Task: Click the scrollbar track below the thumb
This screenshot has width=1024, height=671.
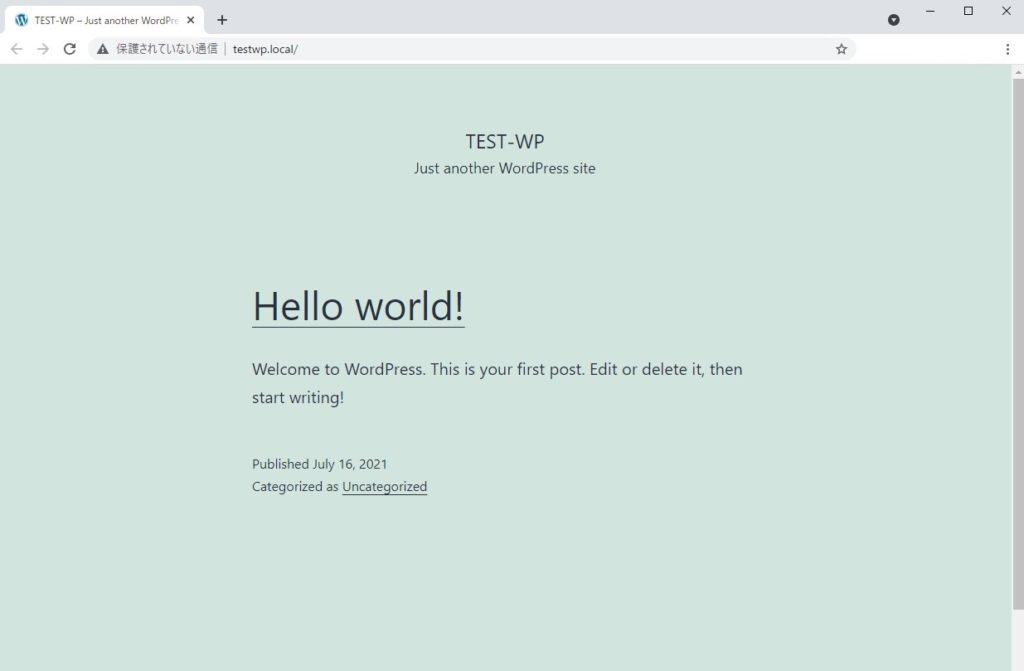Action: pyautogui.click(x=1017, y=640)
